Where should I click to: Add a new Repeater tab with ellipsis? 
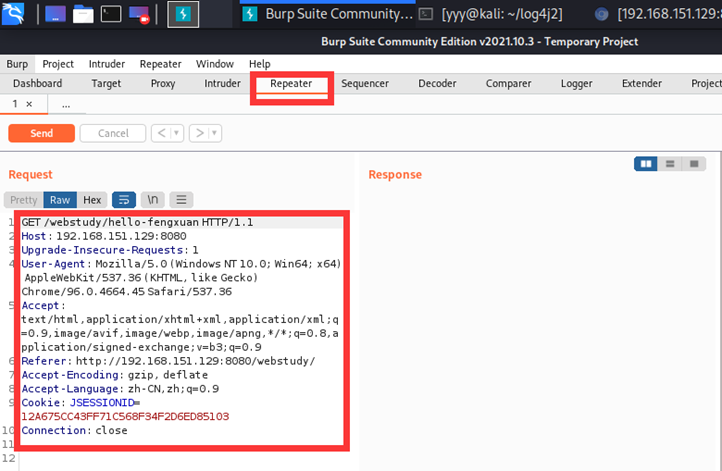(66, 105)
